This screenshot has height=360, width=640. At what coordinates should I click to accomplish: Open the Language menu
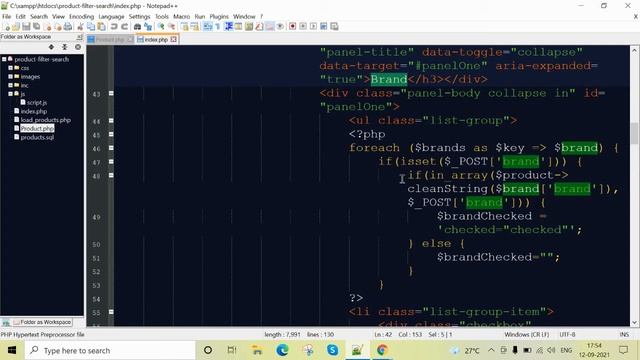(x=111, y=16)
